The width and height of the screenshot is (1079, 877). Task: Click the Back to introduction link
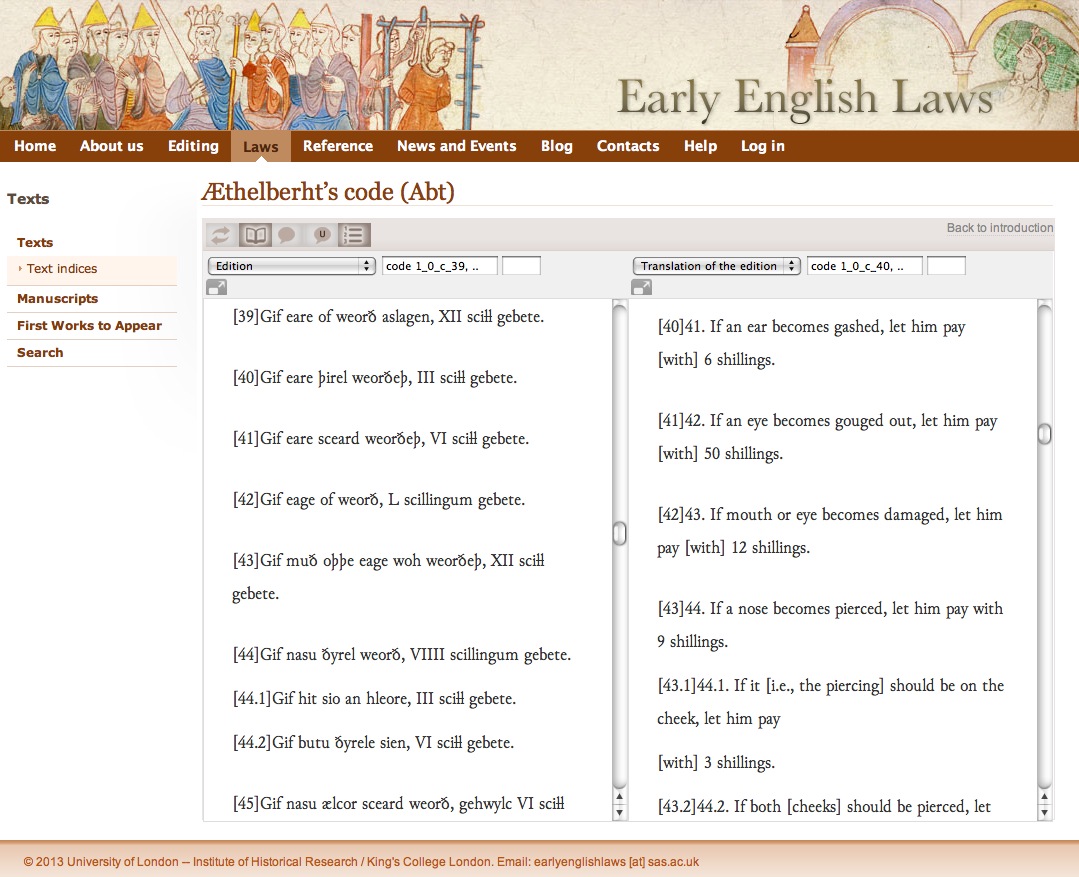point(999,228)
